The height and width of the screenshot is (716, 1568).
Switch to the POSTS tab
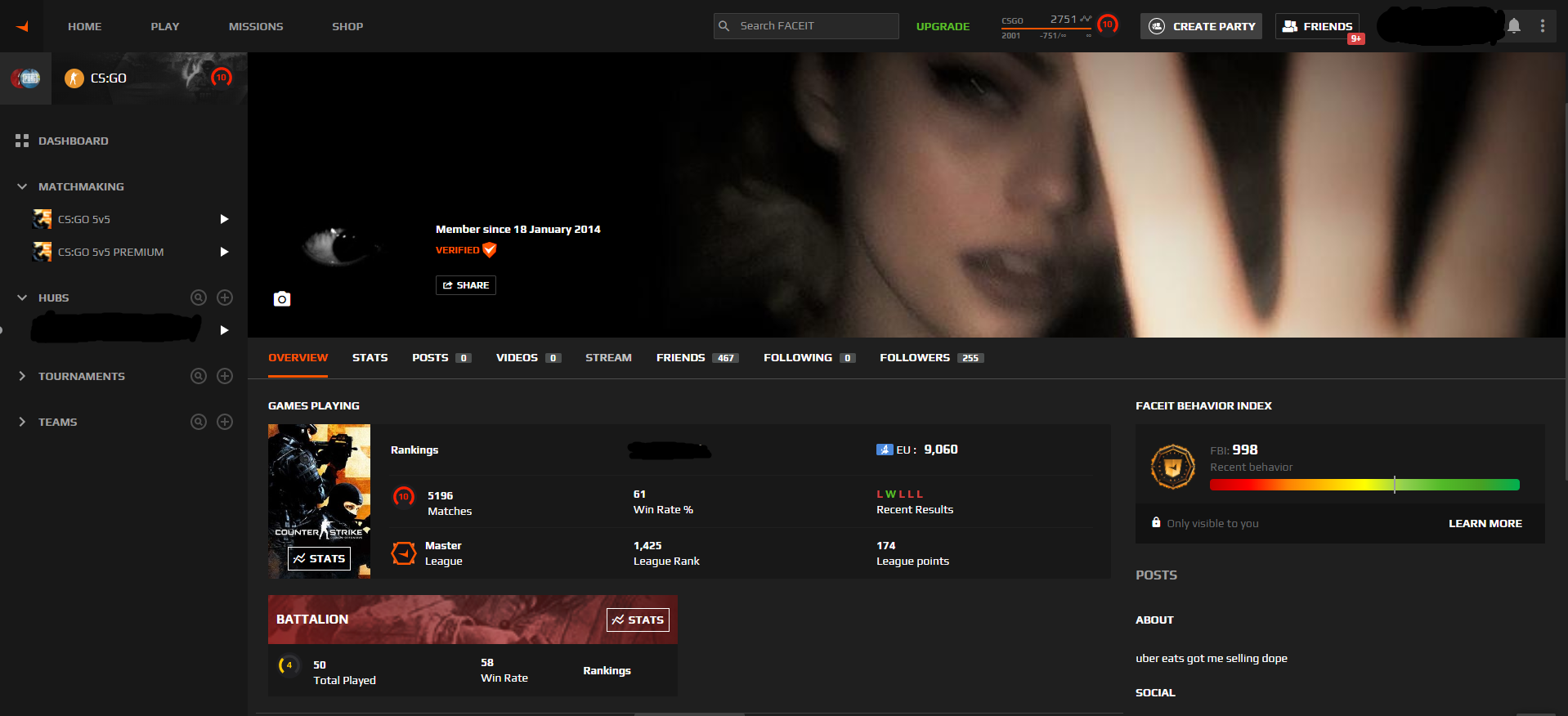pos(441,358)
